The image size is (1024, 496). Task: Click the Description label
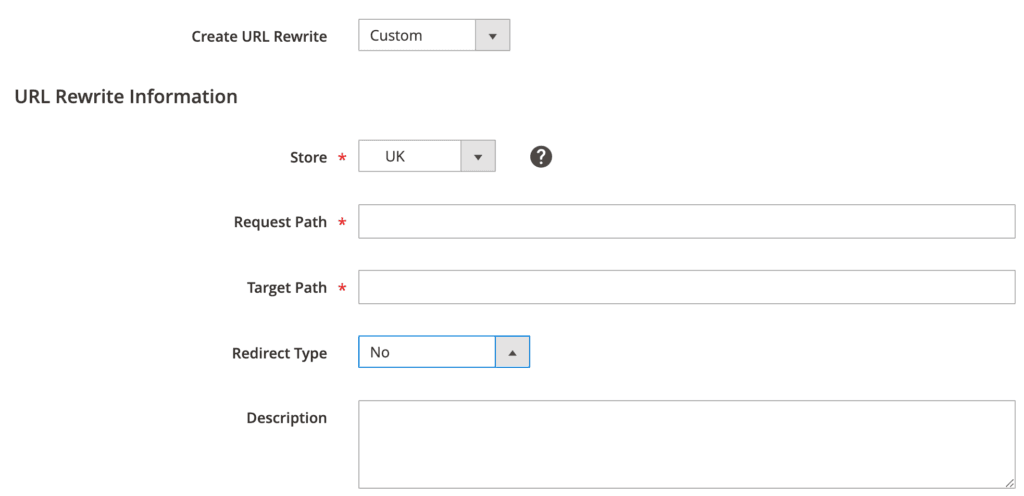[x=286, y=418]
